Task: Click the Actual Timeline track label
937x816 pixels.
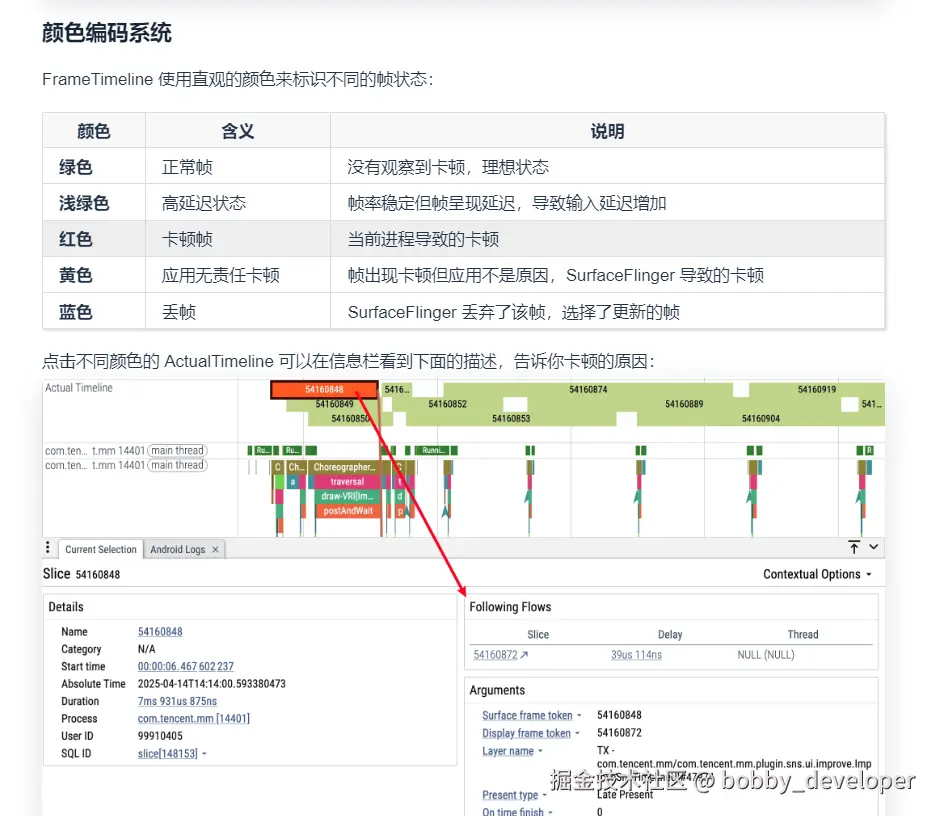Action: pyautogui.click(x=79, y=388)
